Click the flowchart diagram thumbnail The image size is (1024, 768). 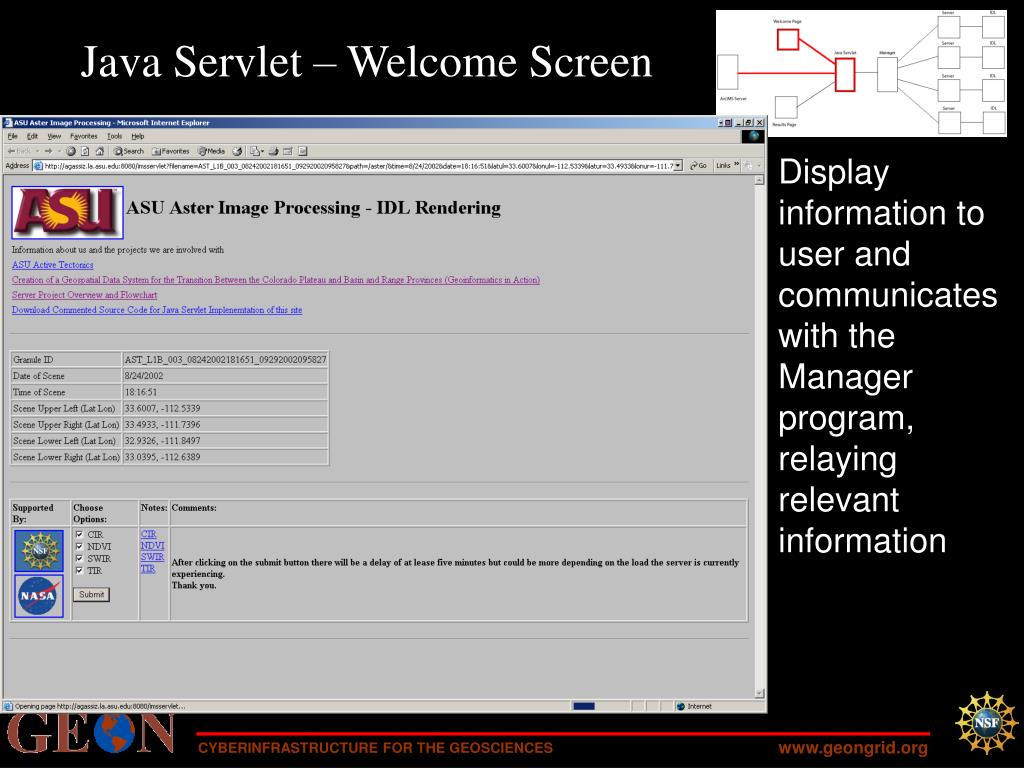tap(861, 73)
